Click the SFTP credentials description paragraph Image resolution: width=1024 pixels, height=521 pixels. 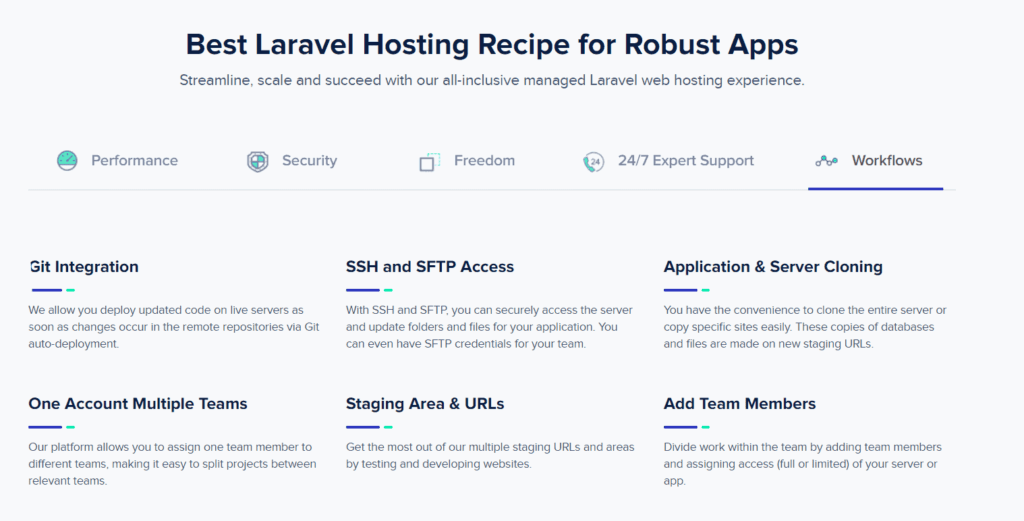(x=489, y=326)
